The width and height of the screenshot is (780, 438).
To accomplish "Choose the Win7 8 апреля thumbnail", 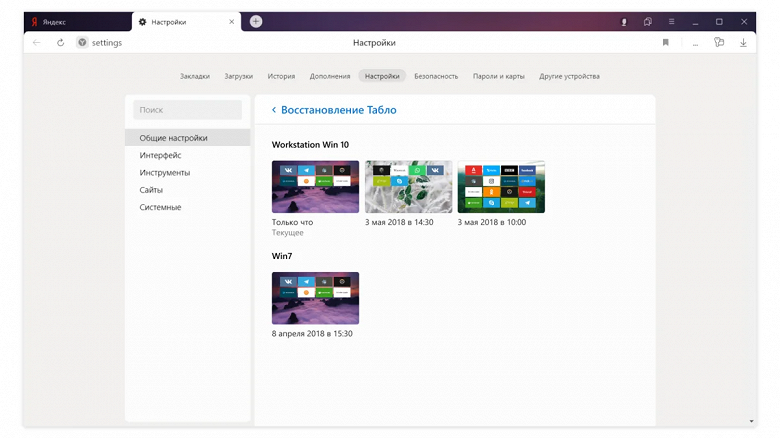I will click(x=315, y=298).
